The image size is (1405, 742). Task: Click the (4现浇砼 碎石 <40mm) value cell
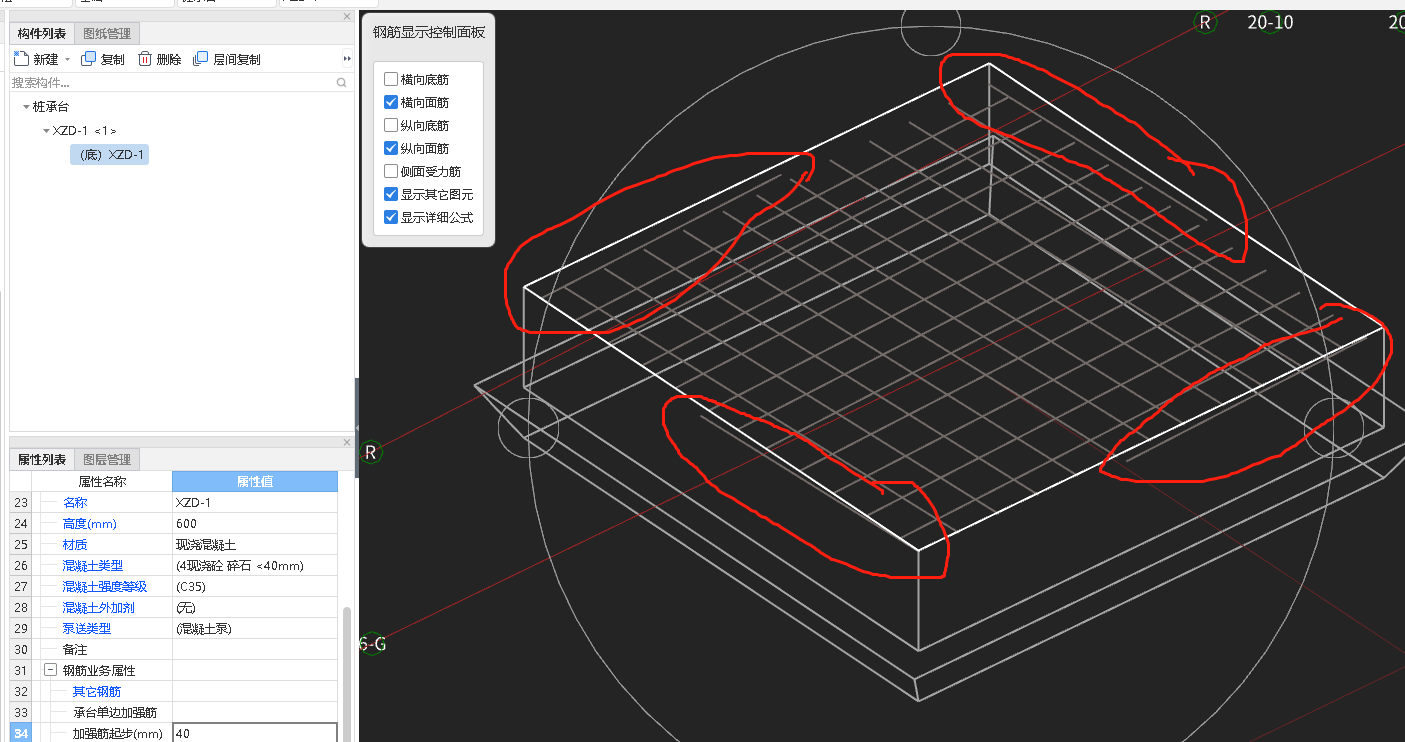click(x=255, y=565)
